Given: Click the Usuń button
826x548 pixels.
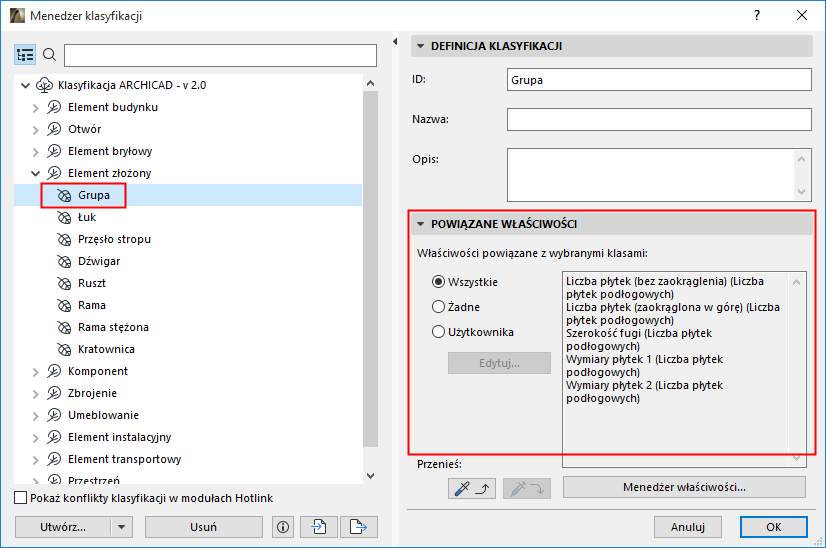Looking at the screenshot, I should point(203,527).
